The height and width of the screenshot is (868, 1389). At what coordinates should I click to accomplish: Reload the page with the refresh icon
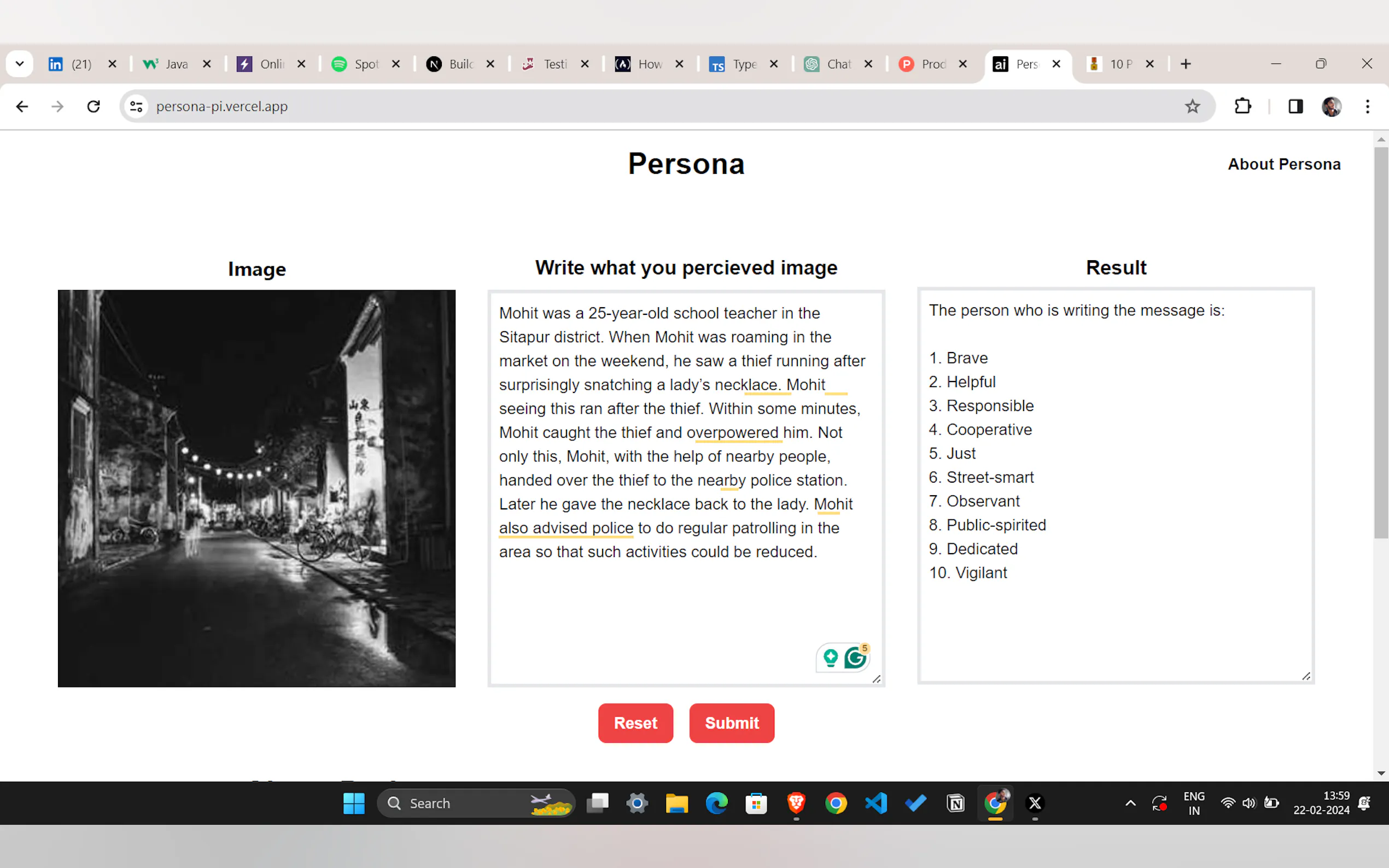(x=94, y=106)
